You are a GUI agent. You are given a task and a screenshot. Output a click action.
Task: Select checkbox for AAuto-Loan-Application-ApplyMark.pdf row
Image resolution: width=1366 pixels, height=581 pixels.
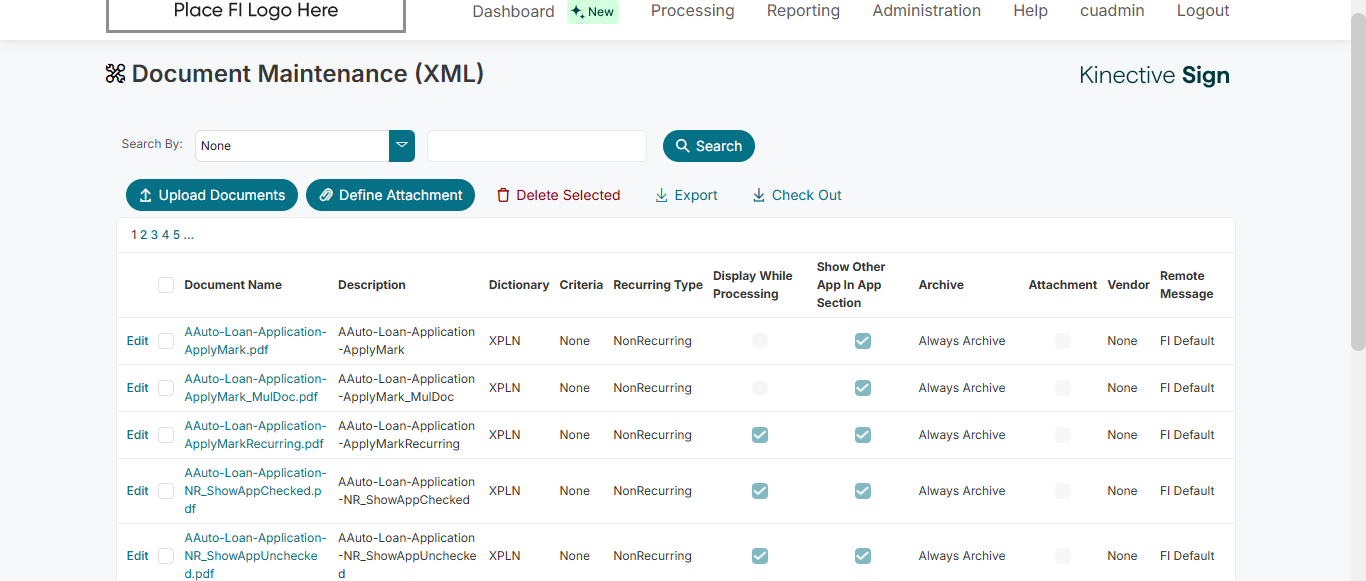pyautogui.click(x=166, y=341)
